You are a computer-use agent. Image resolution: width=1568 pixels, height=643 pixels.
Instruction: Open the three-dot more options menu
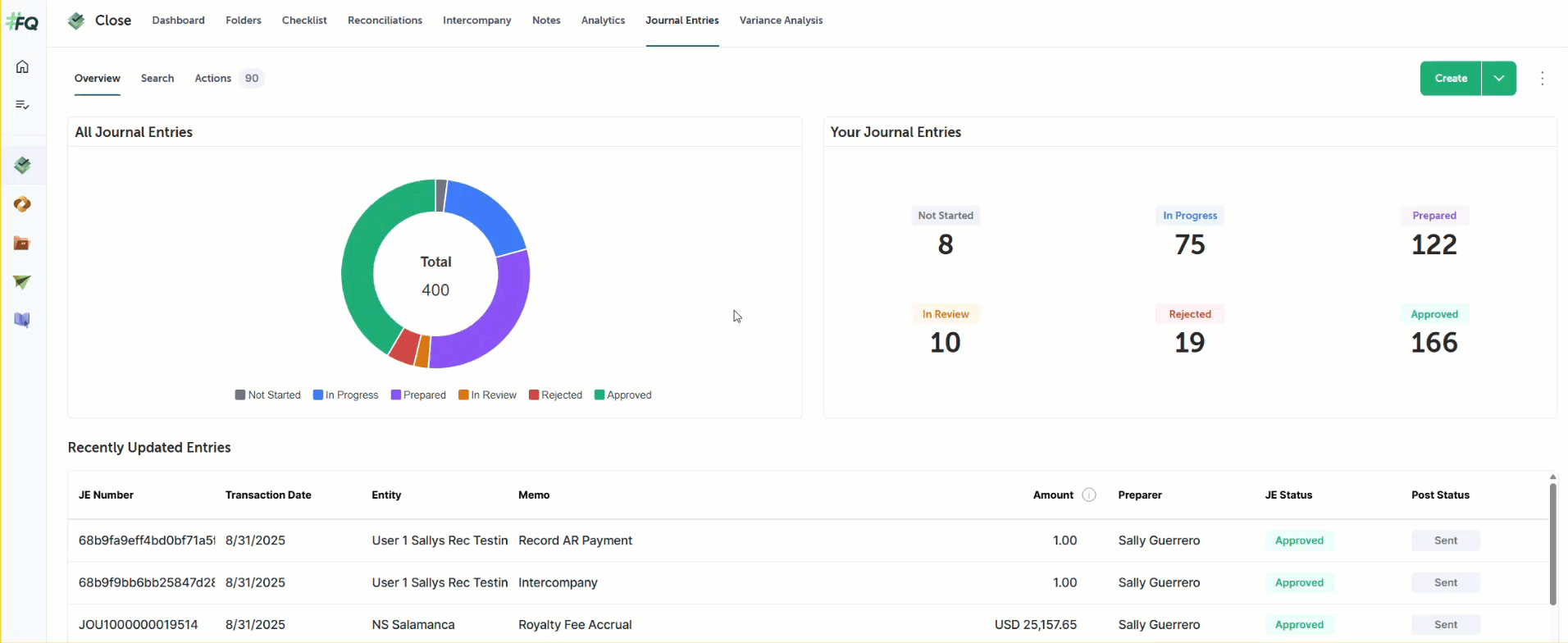(x=1542, y=78)
